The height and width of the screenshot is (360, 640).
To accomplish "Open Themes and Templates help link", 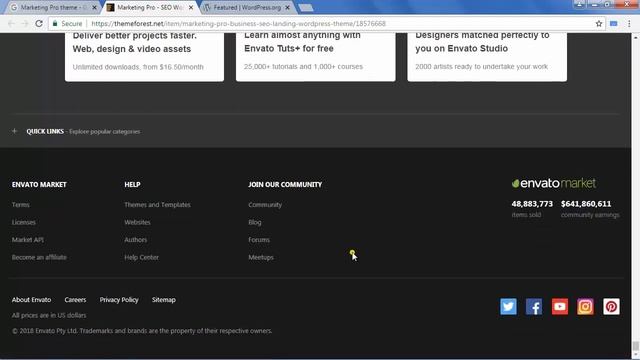I will (158, 204).
